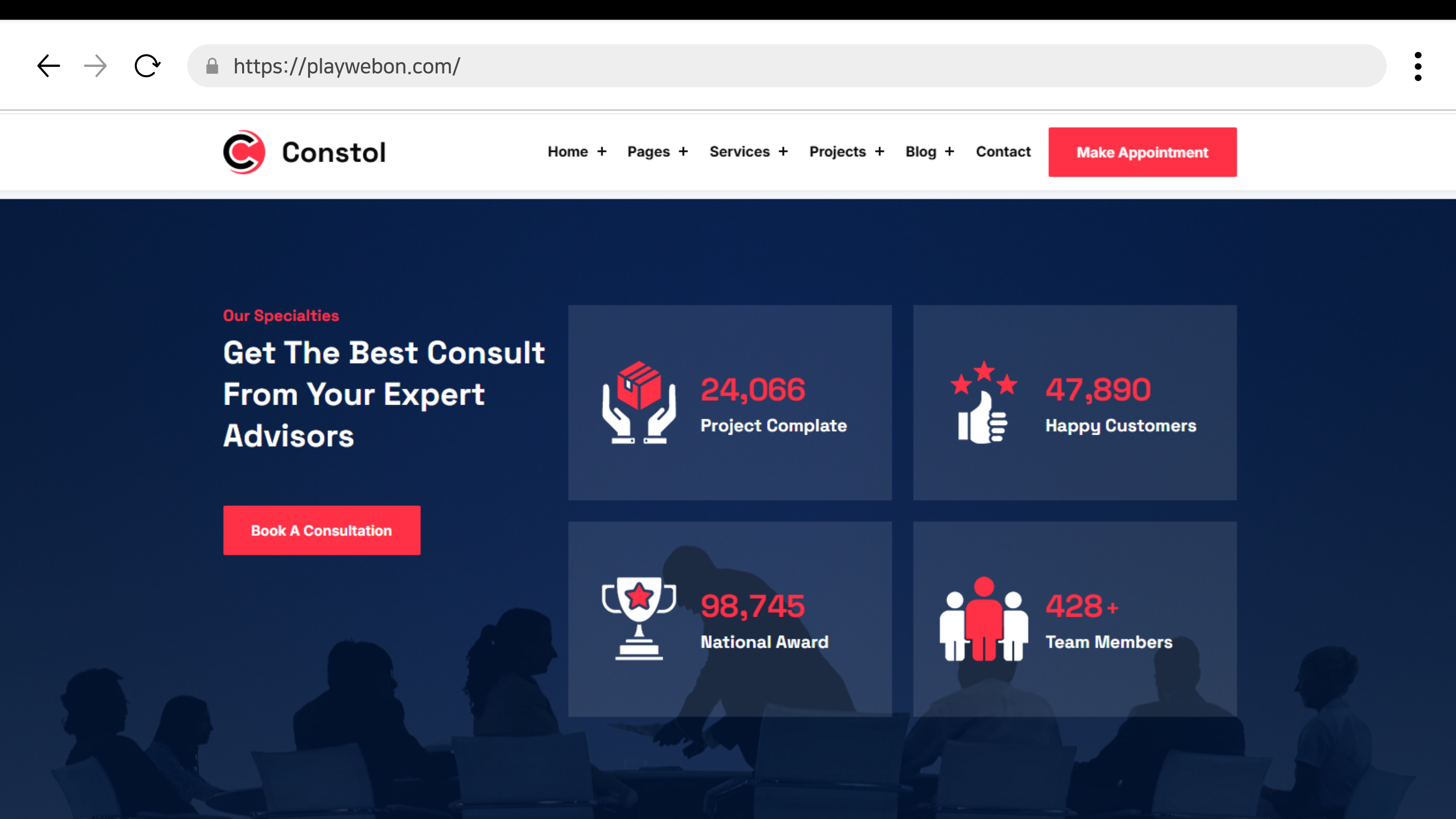Expand the Home menu plus sign

pyautogui.click(x=602, y=151)
